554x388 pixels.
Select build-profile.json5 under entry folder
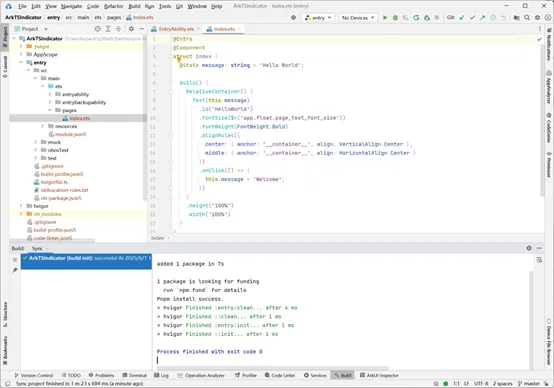pyautogui.click(x=62, y=174)
